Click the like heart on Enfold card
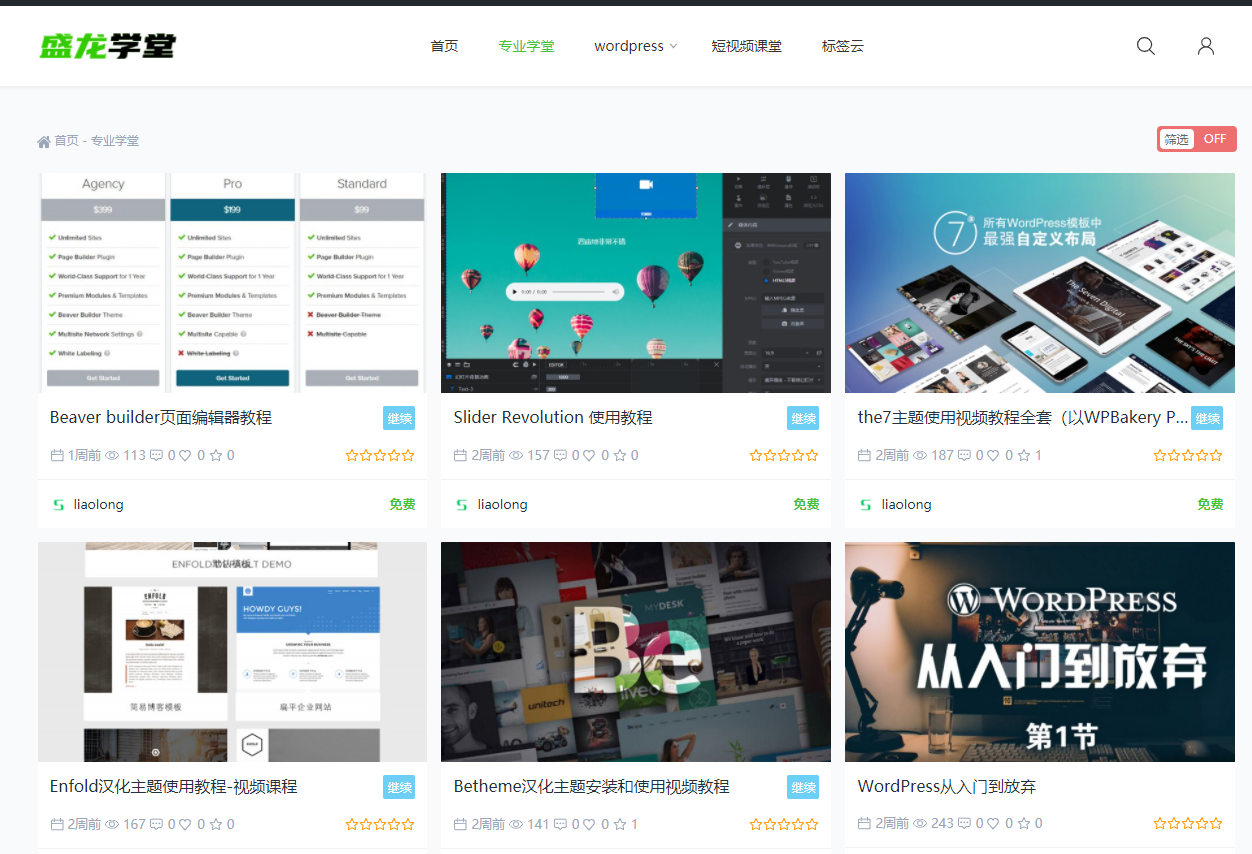The image size is (1252, 854). (185, 824)
